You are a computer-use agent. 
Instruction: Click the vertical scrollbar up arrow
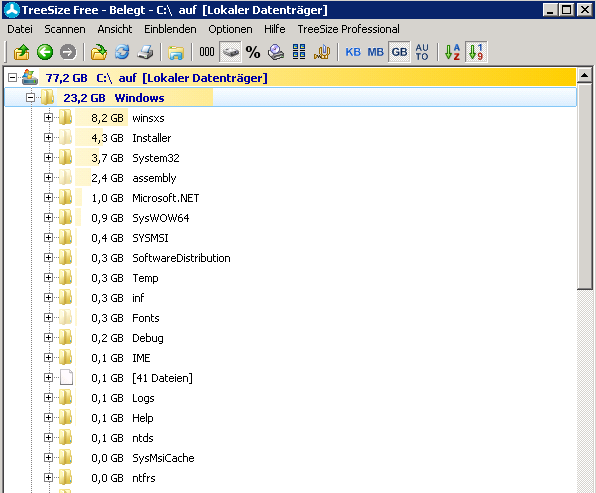[584, 75]
